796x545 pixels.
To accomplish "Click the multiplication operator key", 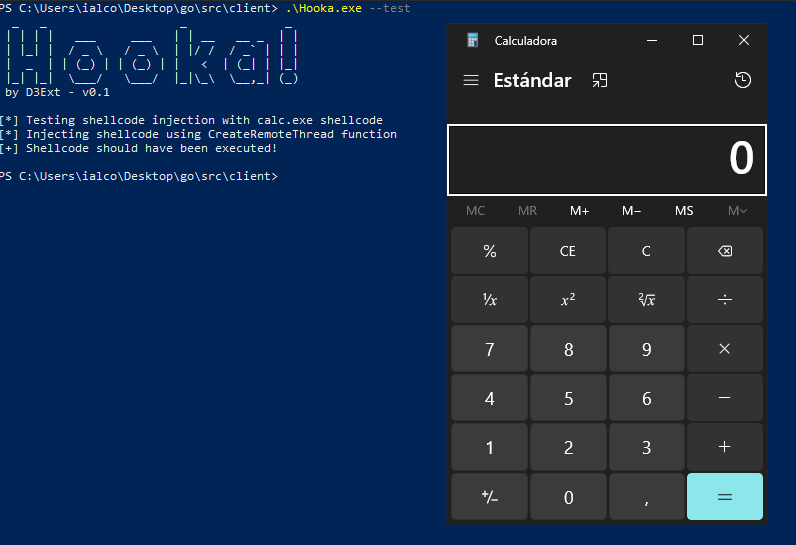I will (724, 349).
